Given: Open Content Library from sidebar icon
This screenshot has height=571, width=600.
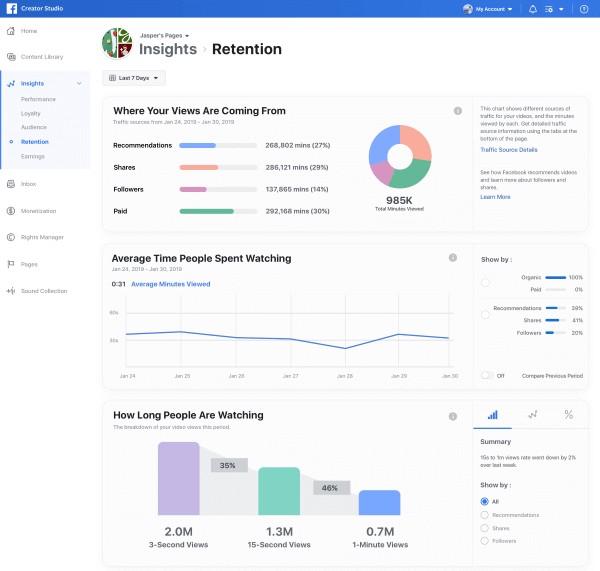Looking at the screenshot, I should point(10,58).
